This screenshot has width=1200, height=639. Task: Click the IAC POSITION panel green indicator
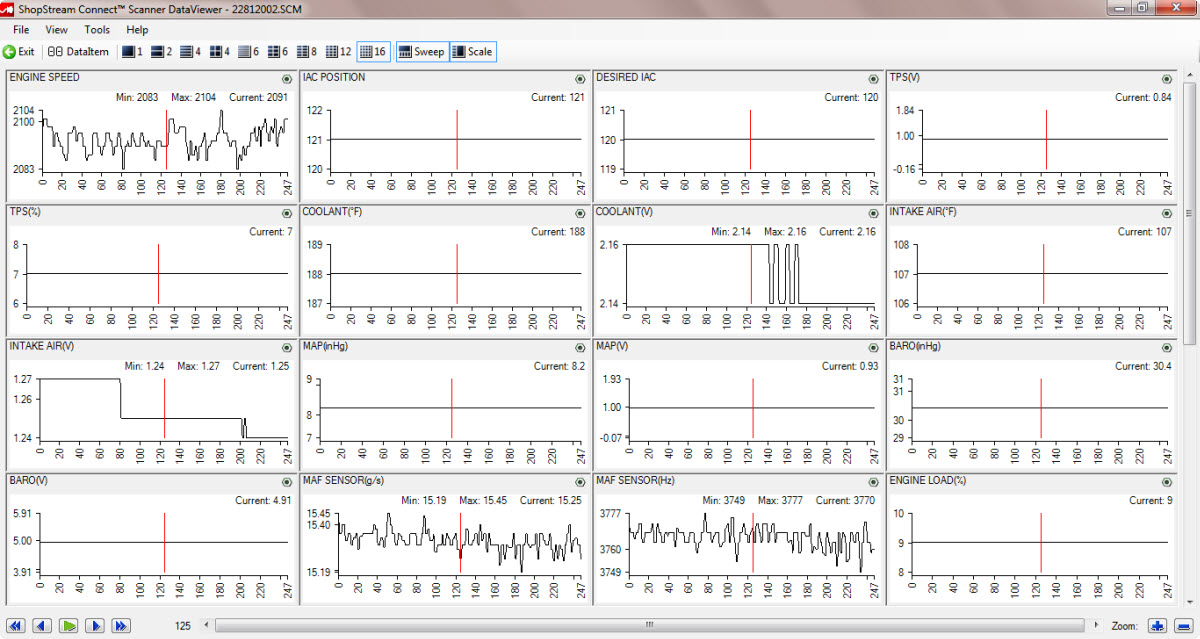579,79
